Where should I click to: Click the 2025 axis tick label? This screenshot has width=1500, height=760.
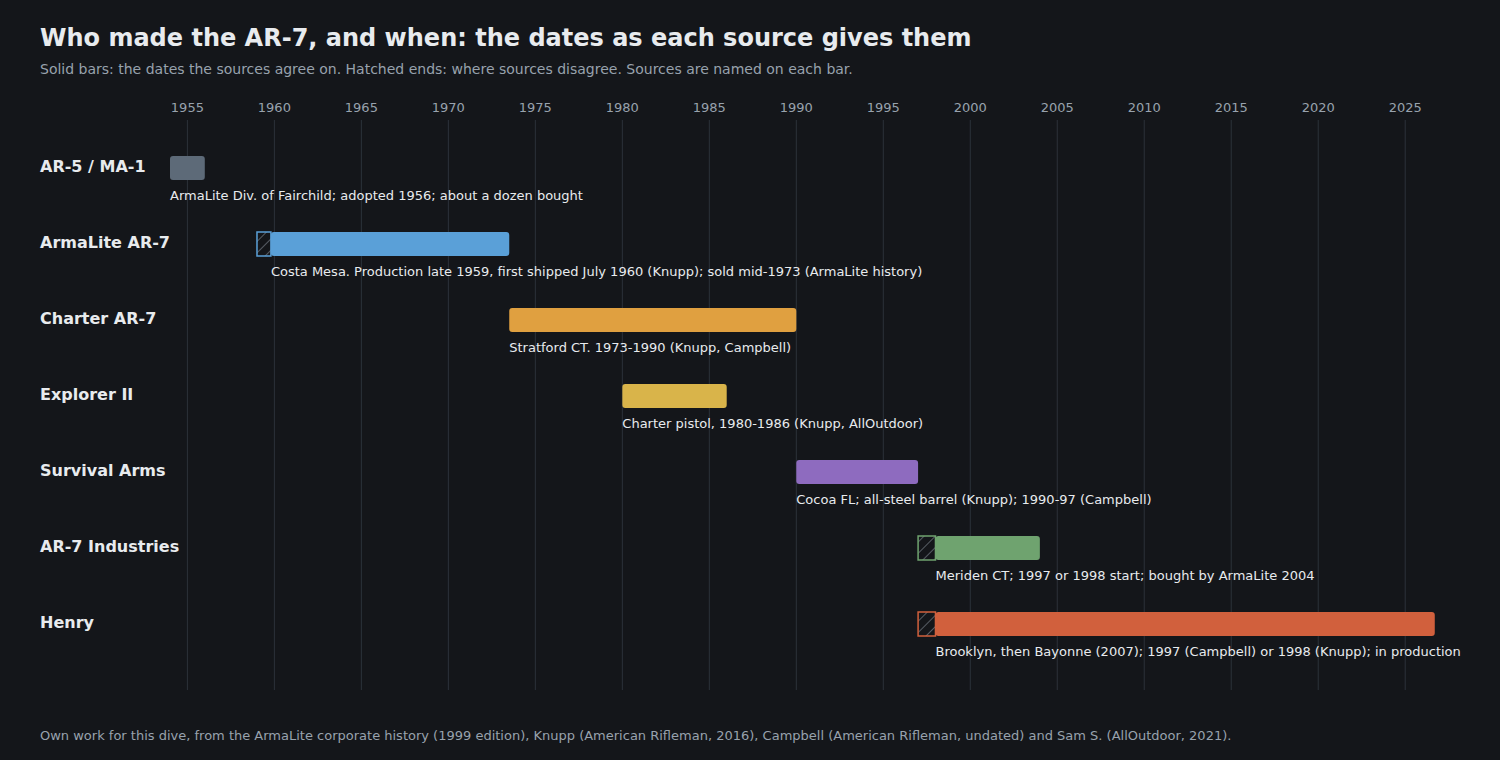pos(1405,108)
